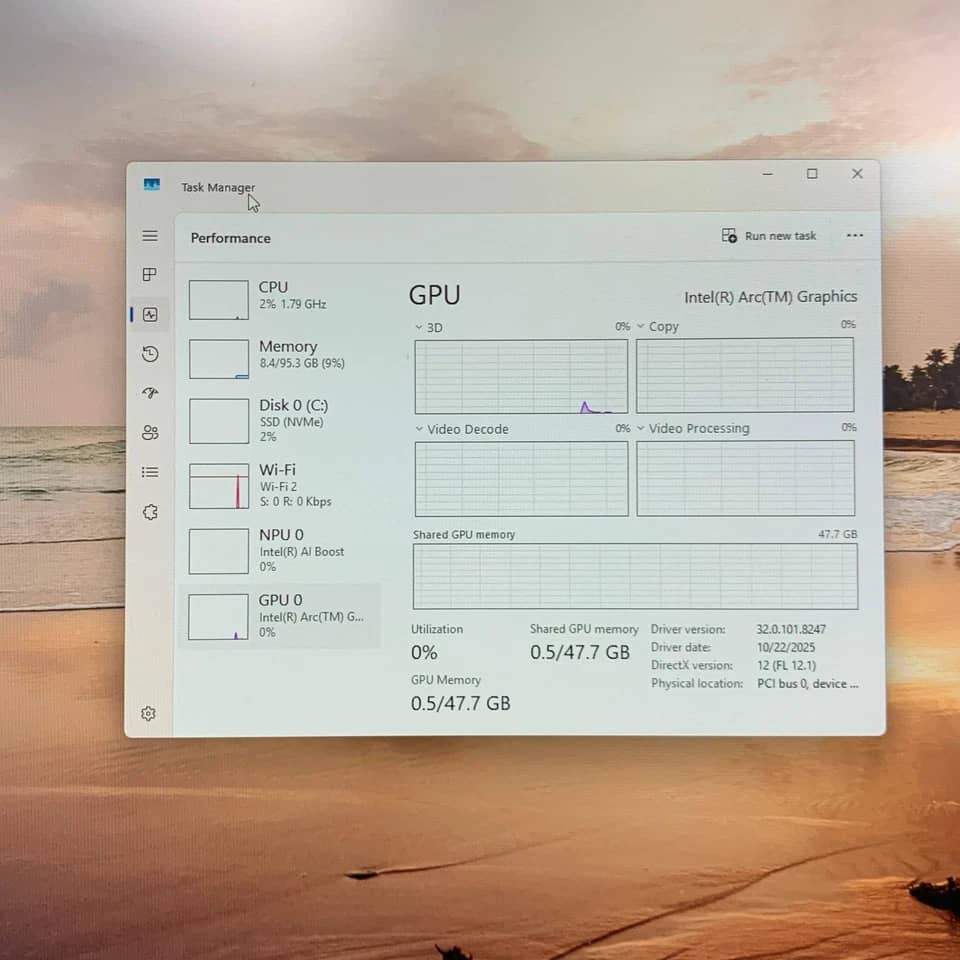The height and width of the screenshot is (960, 960).
Task: Select Memory in the performance list
Action: 280,359
